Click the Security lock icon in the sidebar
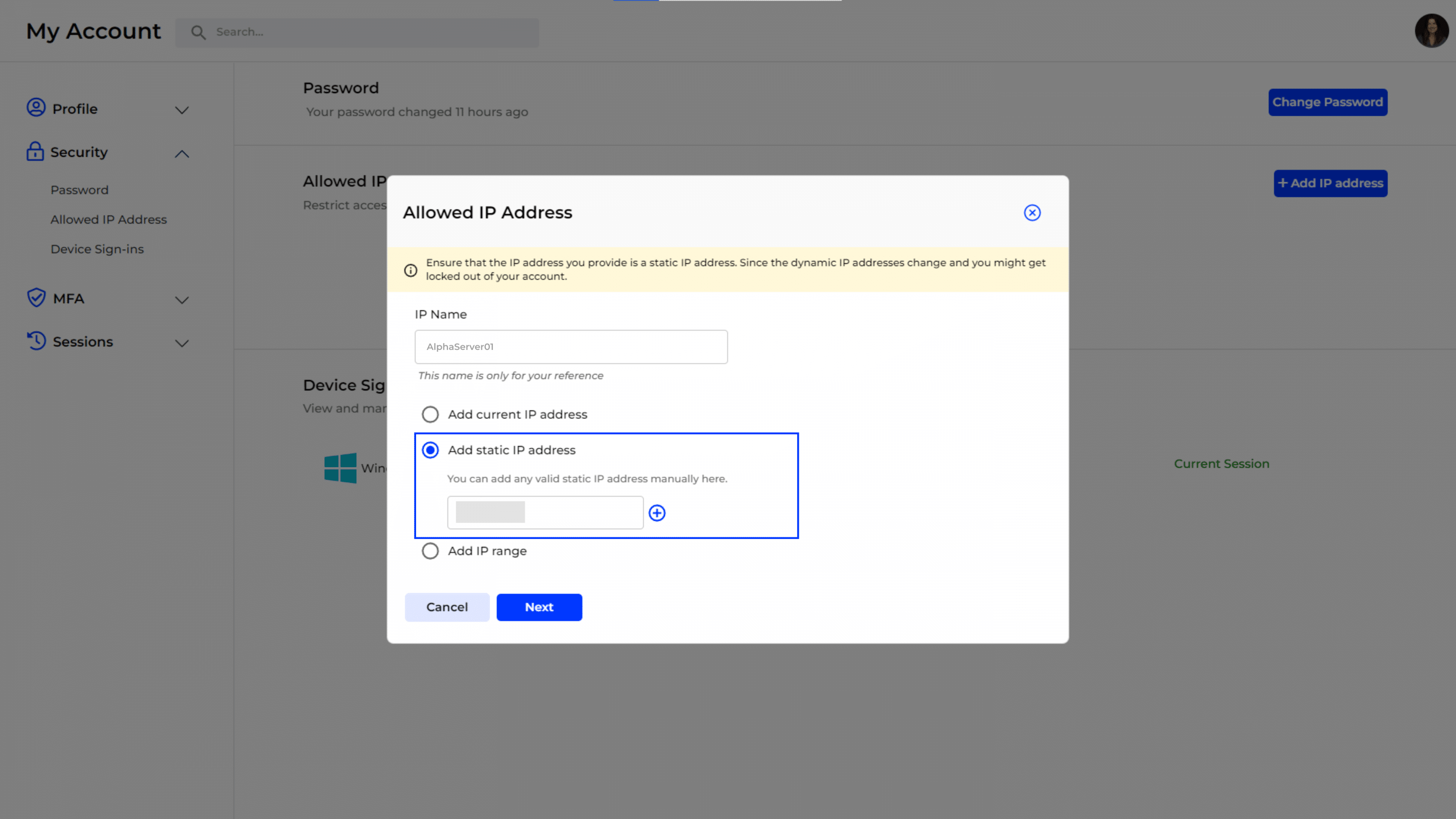The image size is (1456, 819). click(35, 151)
